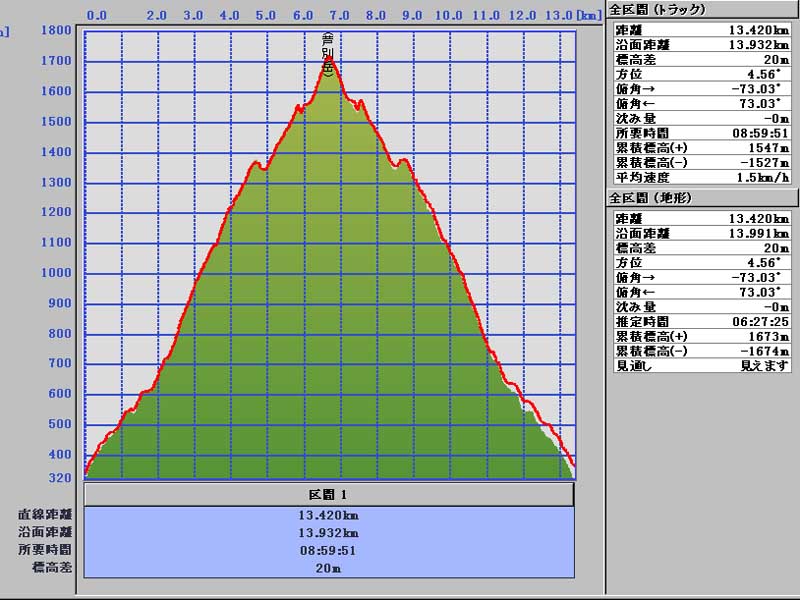The width and height of the screenshot is (800, 600).
Task: Click the 見通し value 見えます
Action: (x=764, y=367)
